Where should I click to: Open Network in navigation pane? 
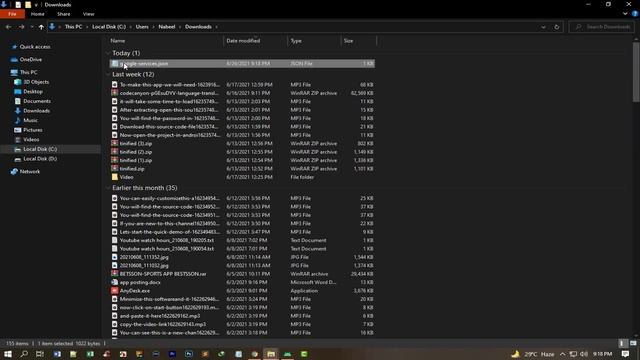(x=30, y=172)
